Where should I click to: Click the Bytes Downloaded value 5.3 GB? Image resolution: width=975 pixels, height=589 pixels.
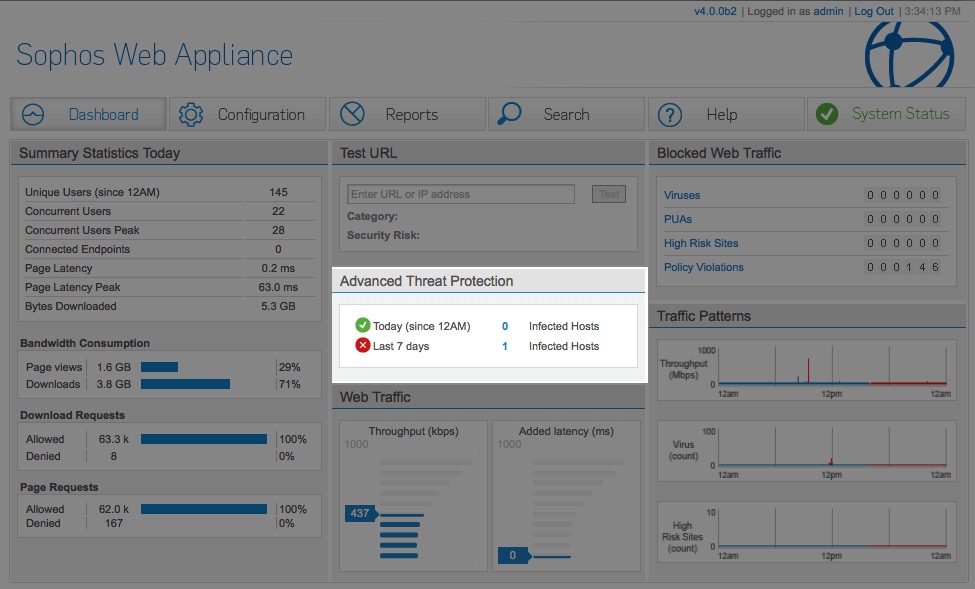click(278, 306)
